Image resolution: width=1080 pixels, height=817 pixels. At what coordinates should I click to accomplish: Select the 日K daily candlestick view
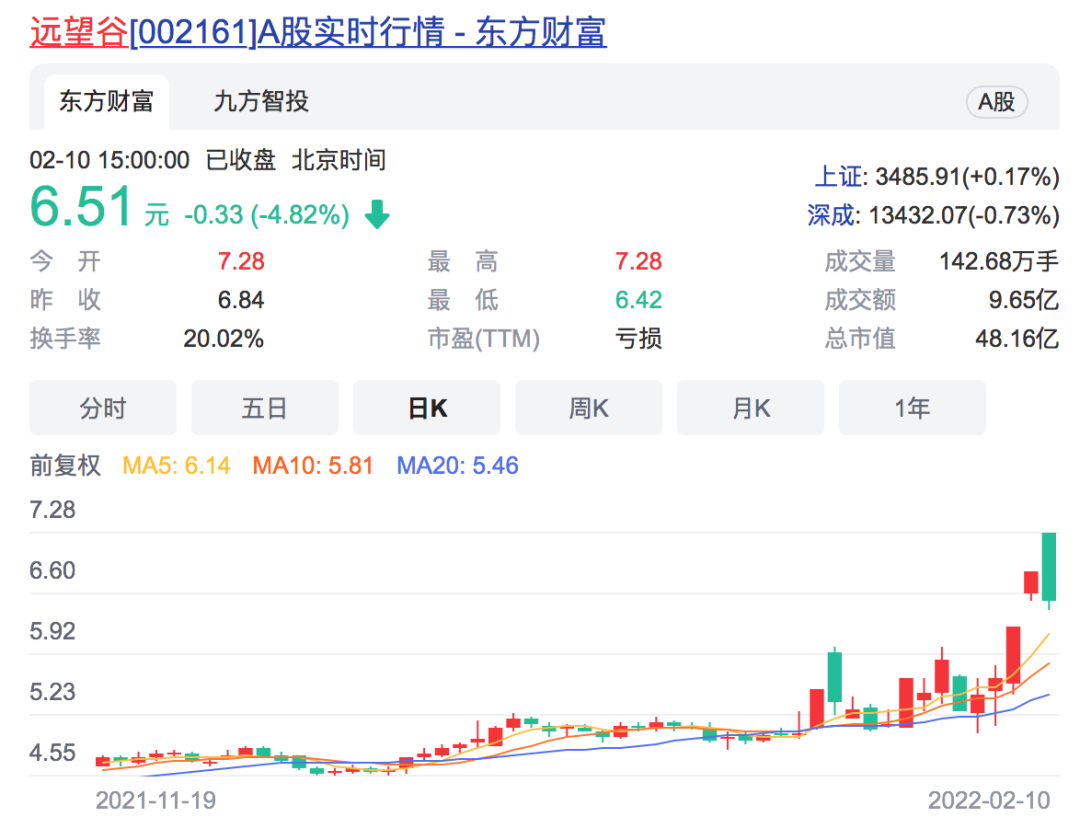[427, 408]
